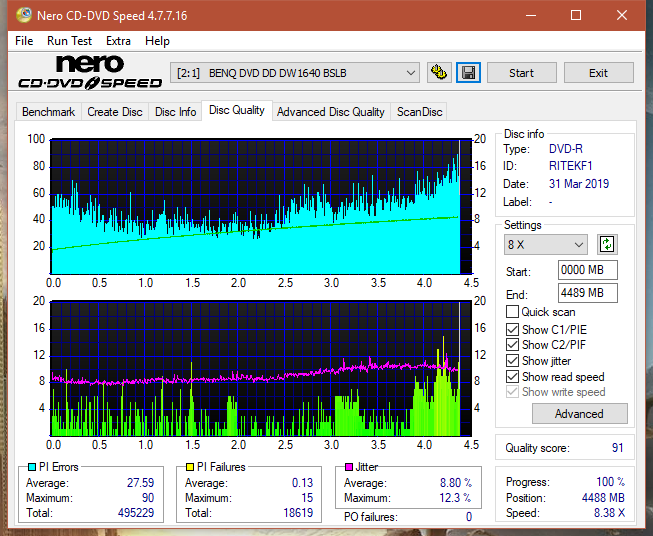Switch to the ScanDisc tab

[419, 112]
